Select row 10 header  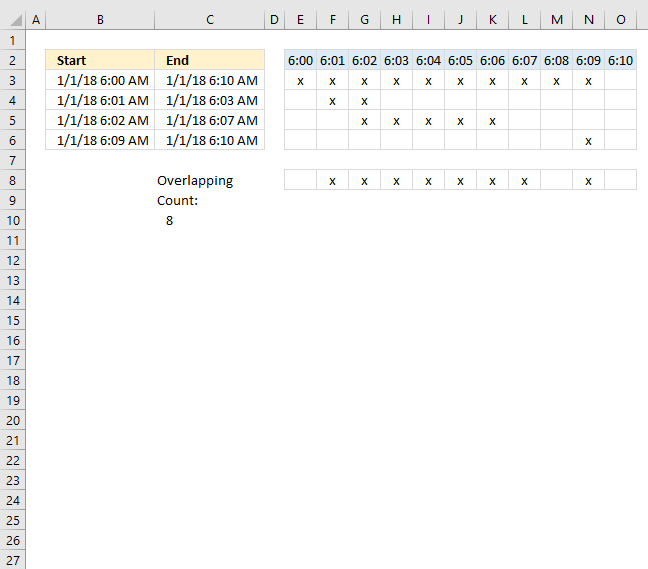coord(12,220)
